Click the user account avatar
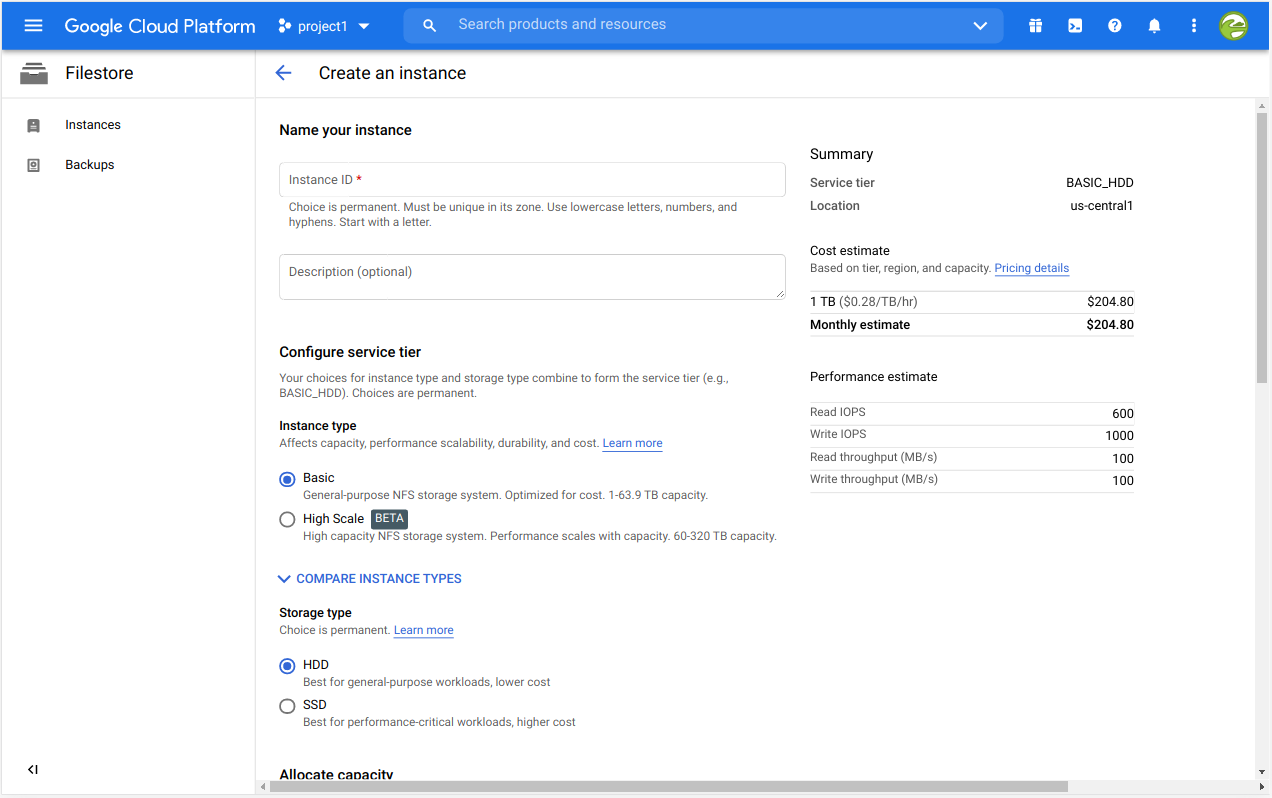 1233,26
